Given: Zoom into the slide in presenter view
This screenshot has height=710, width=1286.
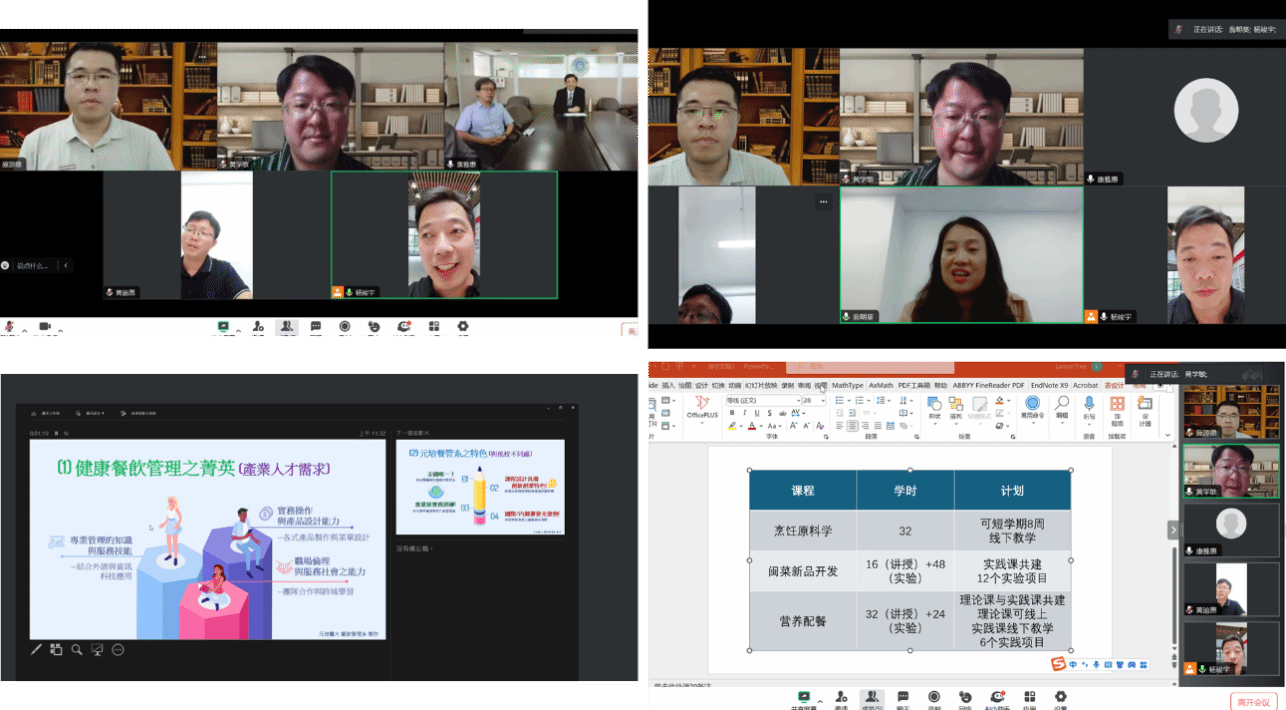Looking at the screenshot, I should (x=77, y=649).
